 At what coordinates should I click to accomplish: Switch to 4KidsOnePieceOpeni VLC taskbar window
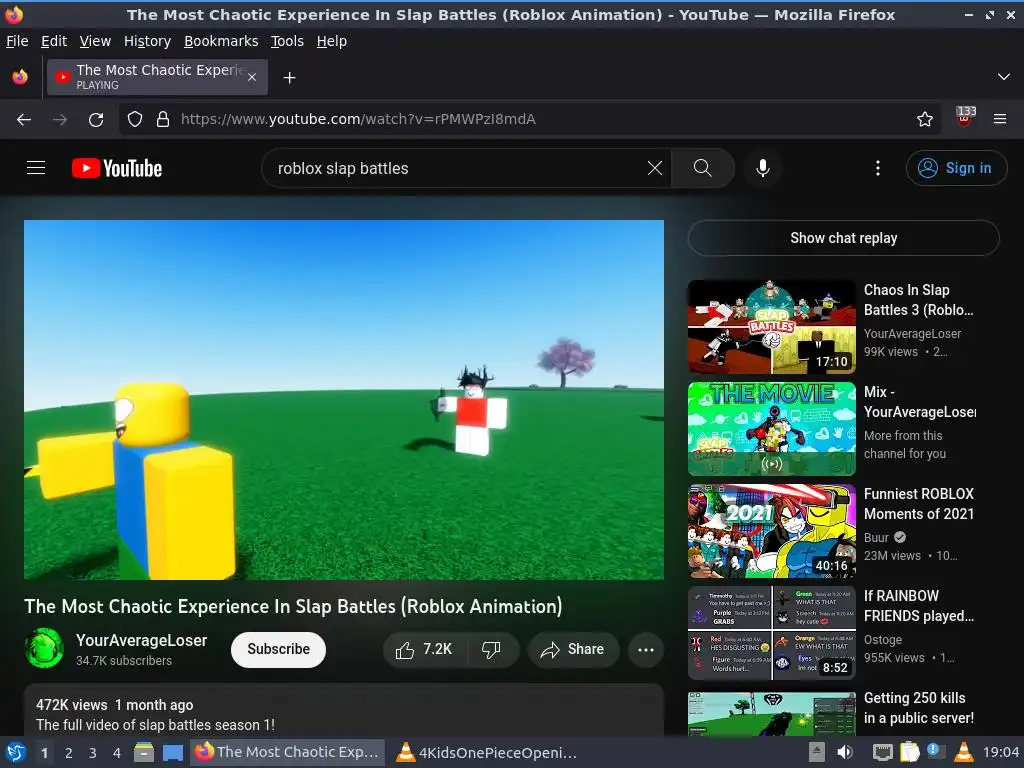(487, 752)
